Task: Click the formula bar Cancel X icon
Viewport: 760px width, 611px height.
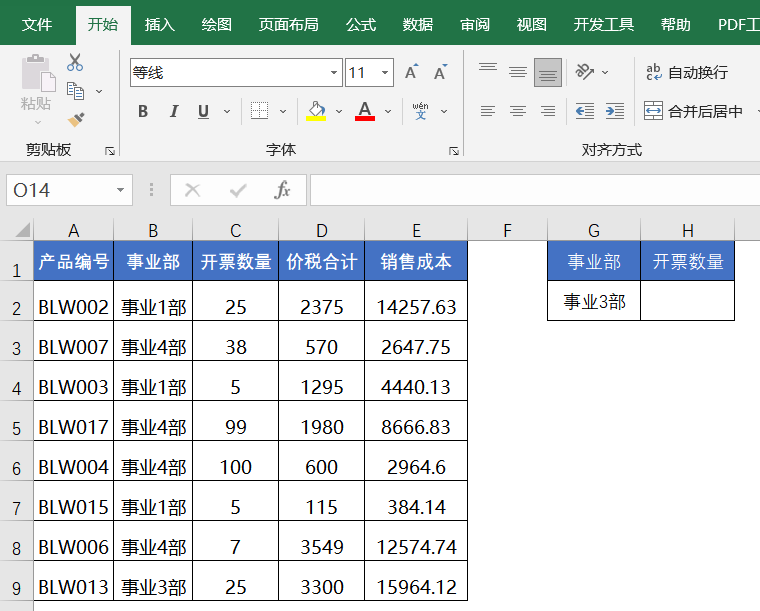Action: pos(192,190)
